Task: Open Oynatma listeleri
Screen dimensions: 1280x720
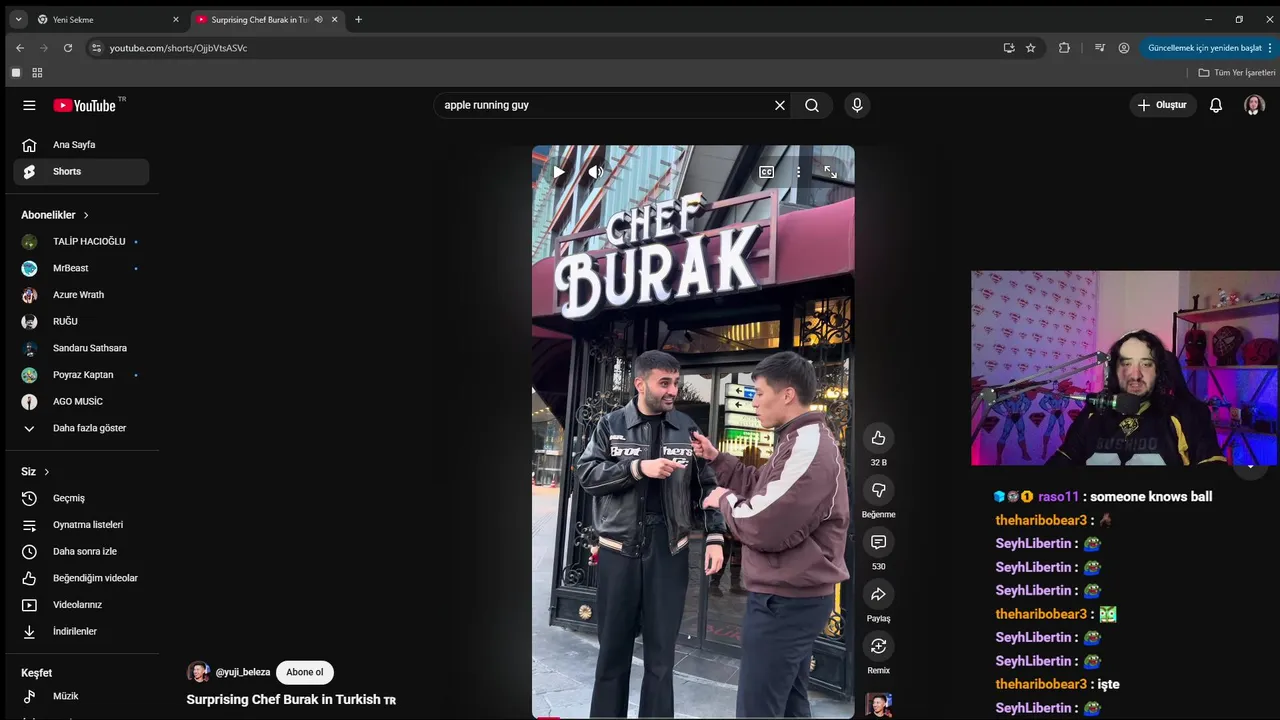Action: click(81, 525)
